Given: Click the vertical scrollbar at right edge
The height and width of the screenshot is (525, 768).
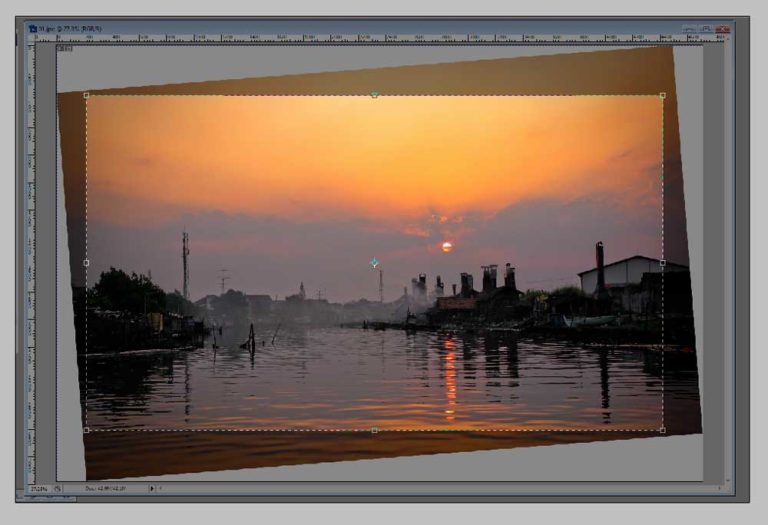Looking at the screenshot, I should pyautogui.click(x=727, y=263).
